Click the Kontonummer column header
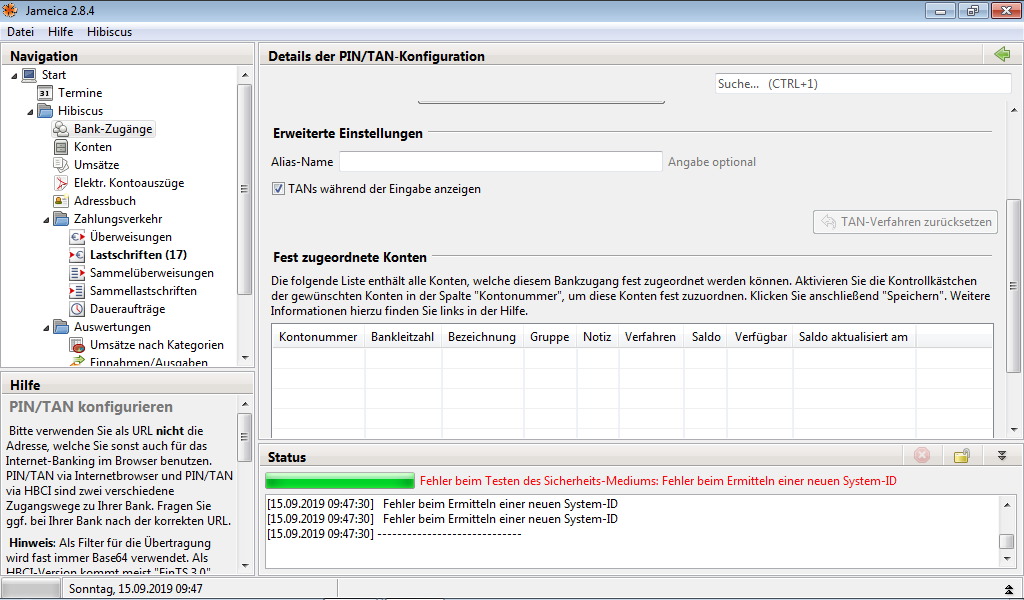The height and width of the screenshot is (600, 1024). 318,337
